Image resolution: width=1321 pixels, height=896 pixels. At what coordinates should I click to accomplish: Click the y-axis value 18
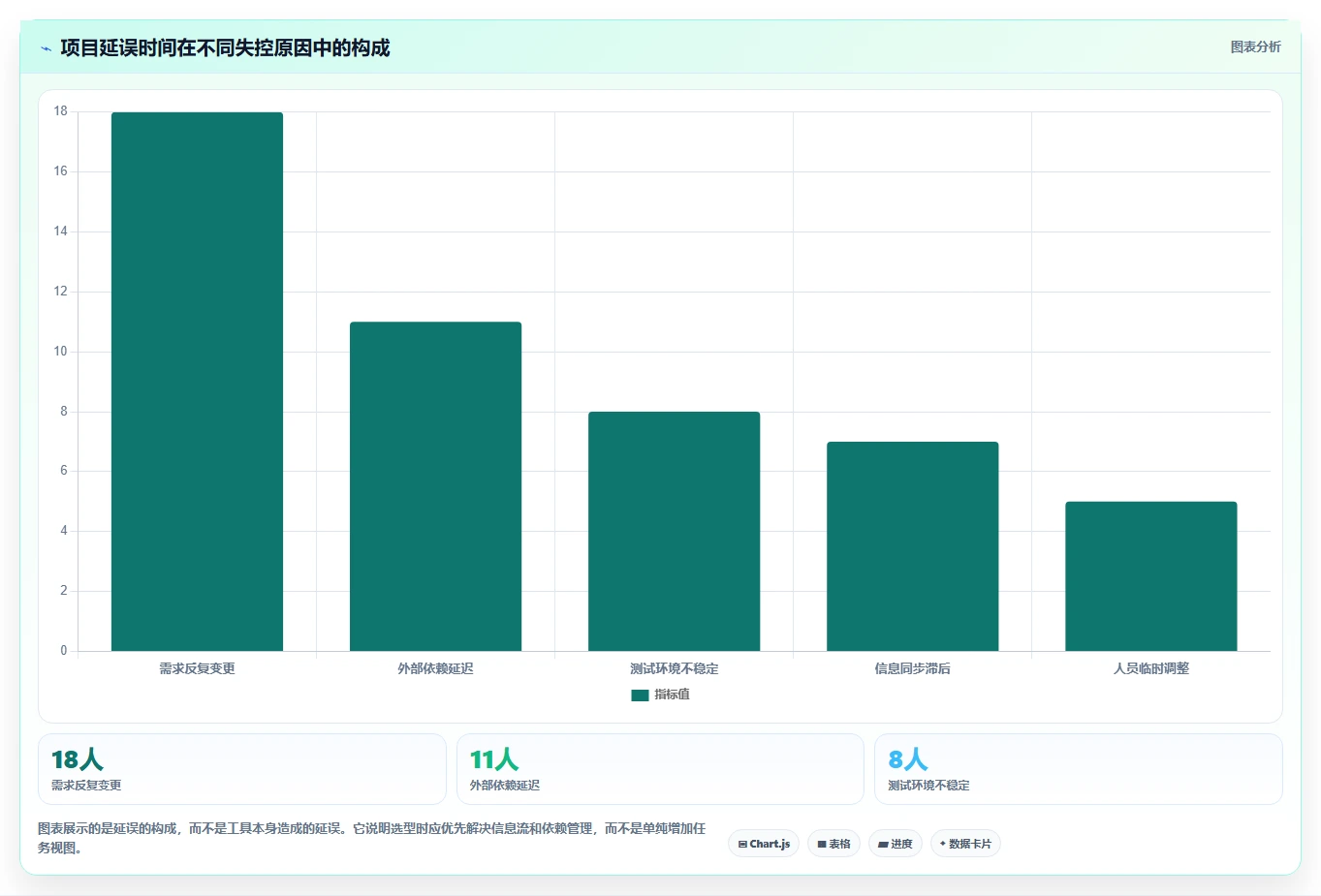(x=61, y=111)
